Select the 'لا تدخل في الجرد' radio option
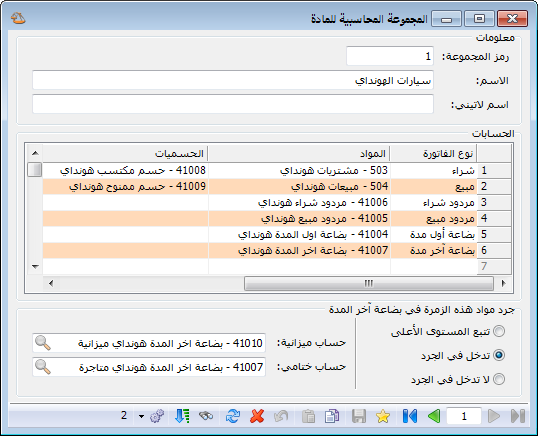 click(499, 379)
